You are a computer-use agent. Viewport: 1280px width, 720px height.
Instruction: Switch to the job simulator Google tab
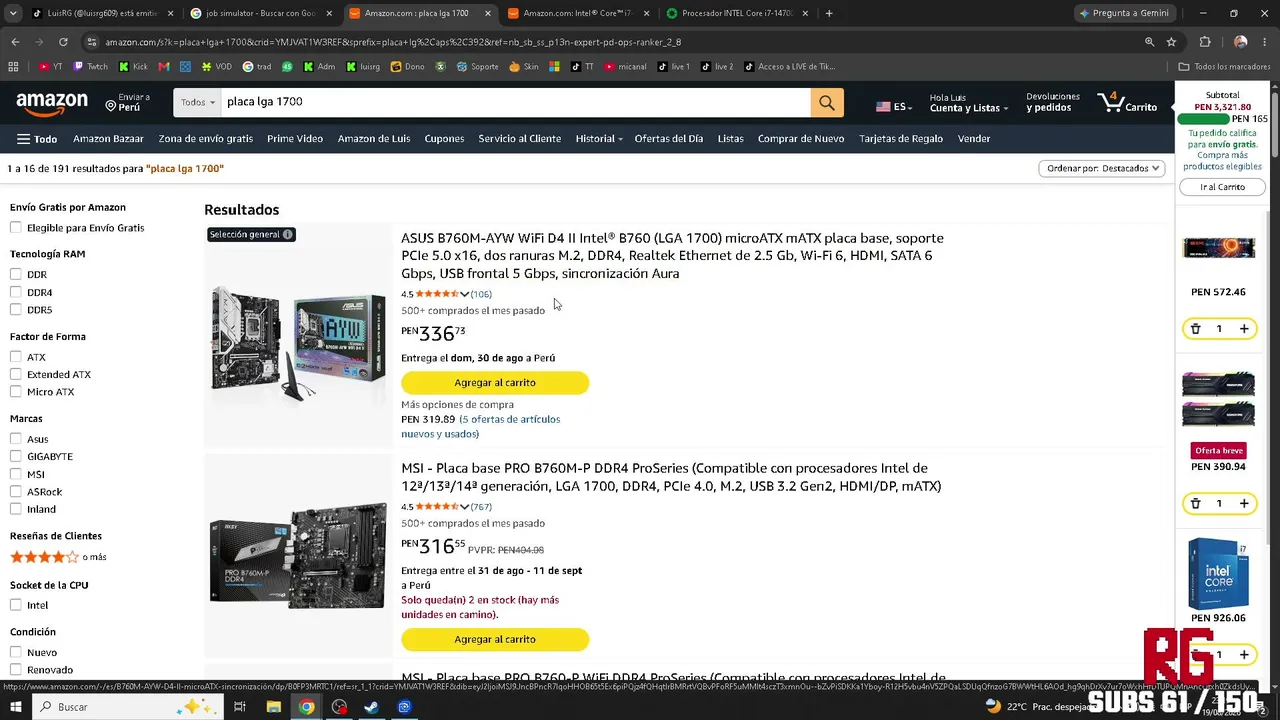point(259,13)
